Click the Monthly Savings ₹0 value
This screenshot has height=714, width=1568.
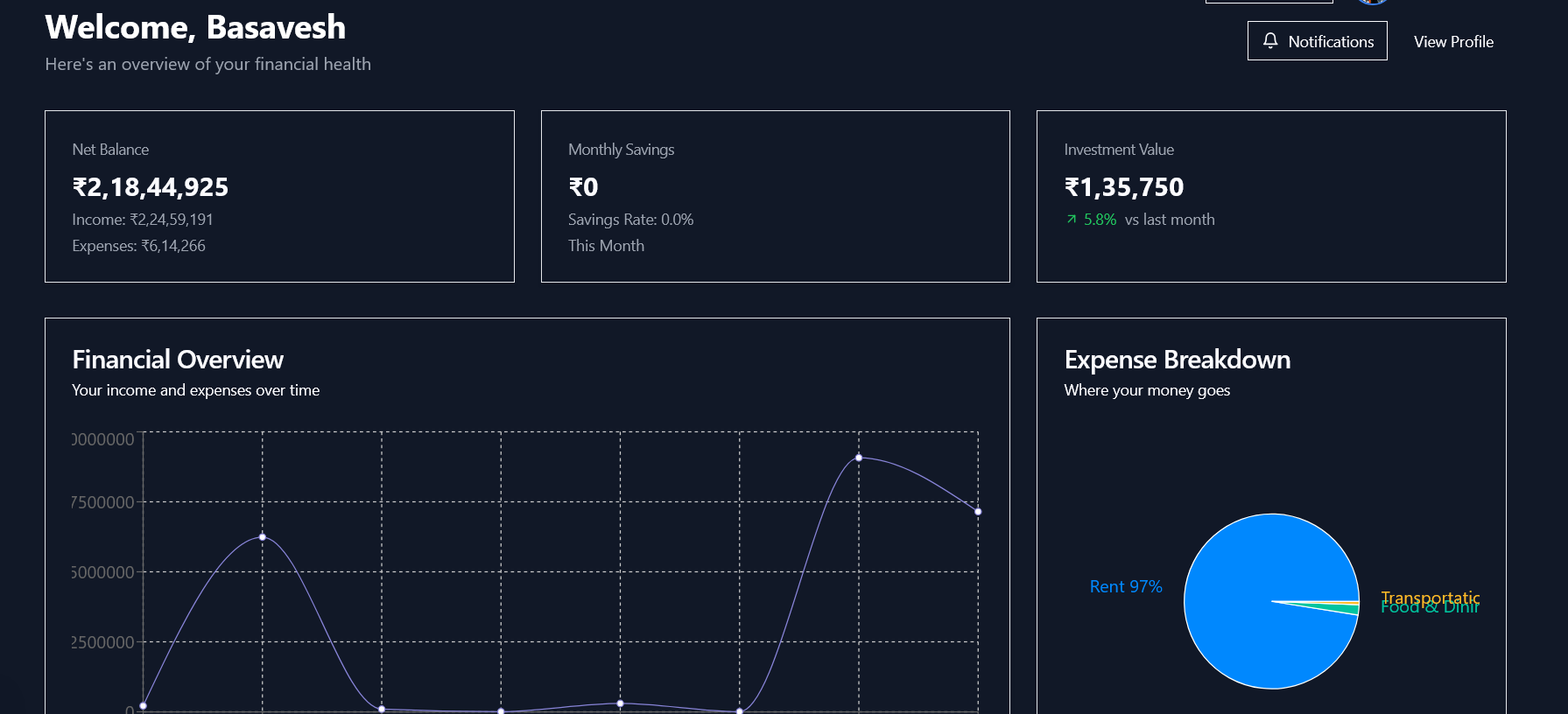click(583, 187)
